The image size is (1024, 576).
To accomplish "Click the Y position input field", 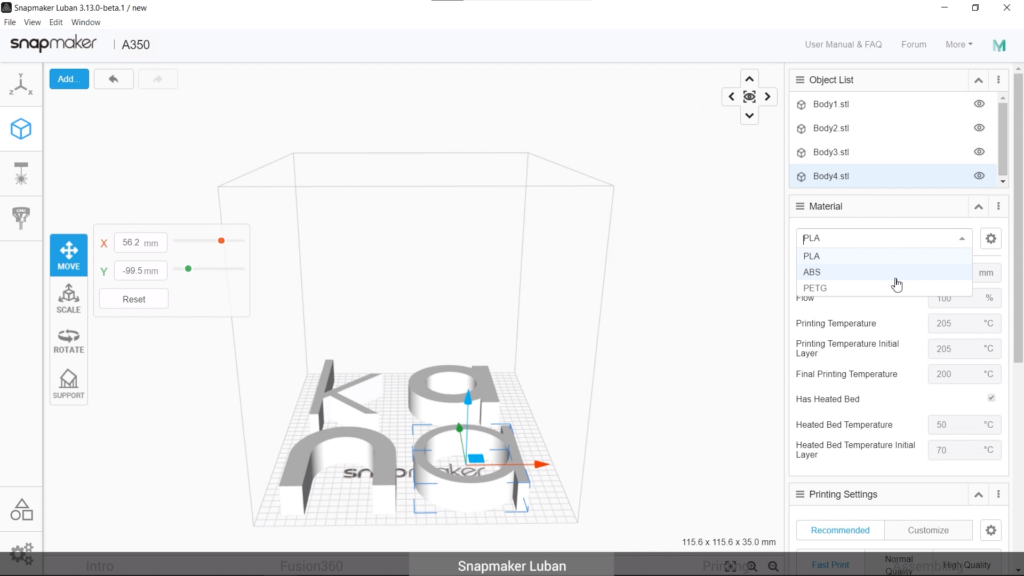I will coord(140,270).
